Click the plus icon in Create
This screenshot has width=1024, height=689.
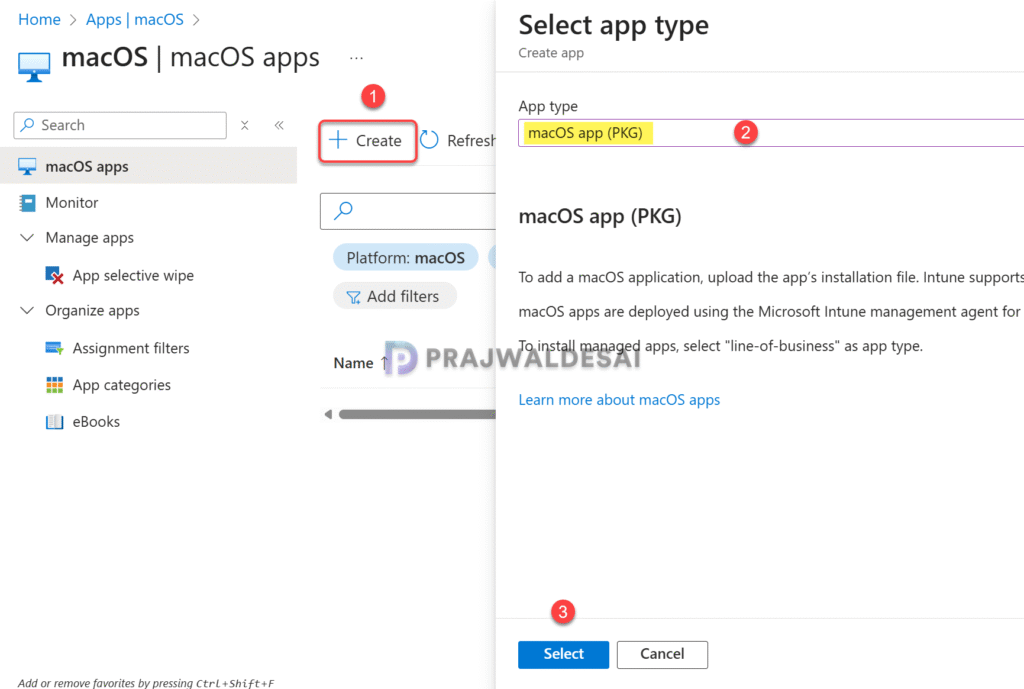click(x=338, y=140)
